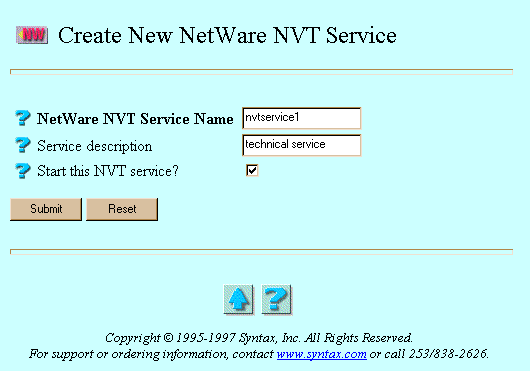Uncheck the Start this NVT service checkbox
This screenshot has height=371, width=530.
pos(252,170)
